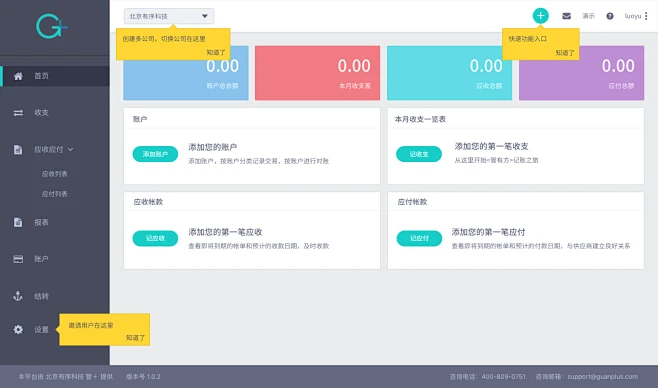The width and height of the screenshot is (658, 388).
Task: Open the 设置 menu item
Action: [x=42, y=330]
